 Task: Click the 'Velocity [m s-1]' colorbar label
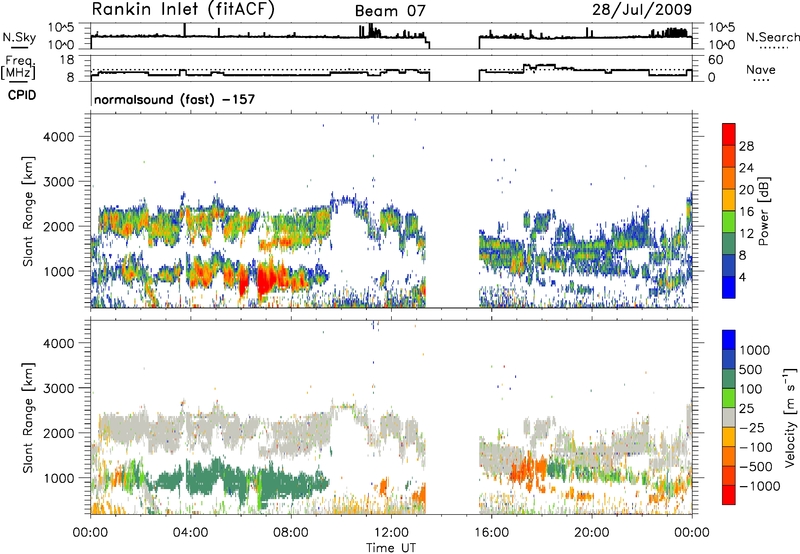pyautogui.click(x=790, y=417)
